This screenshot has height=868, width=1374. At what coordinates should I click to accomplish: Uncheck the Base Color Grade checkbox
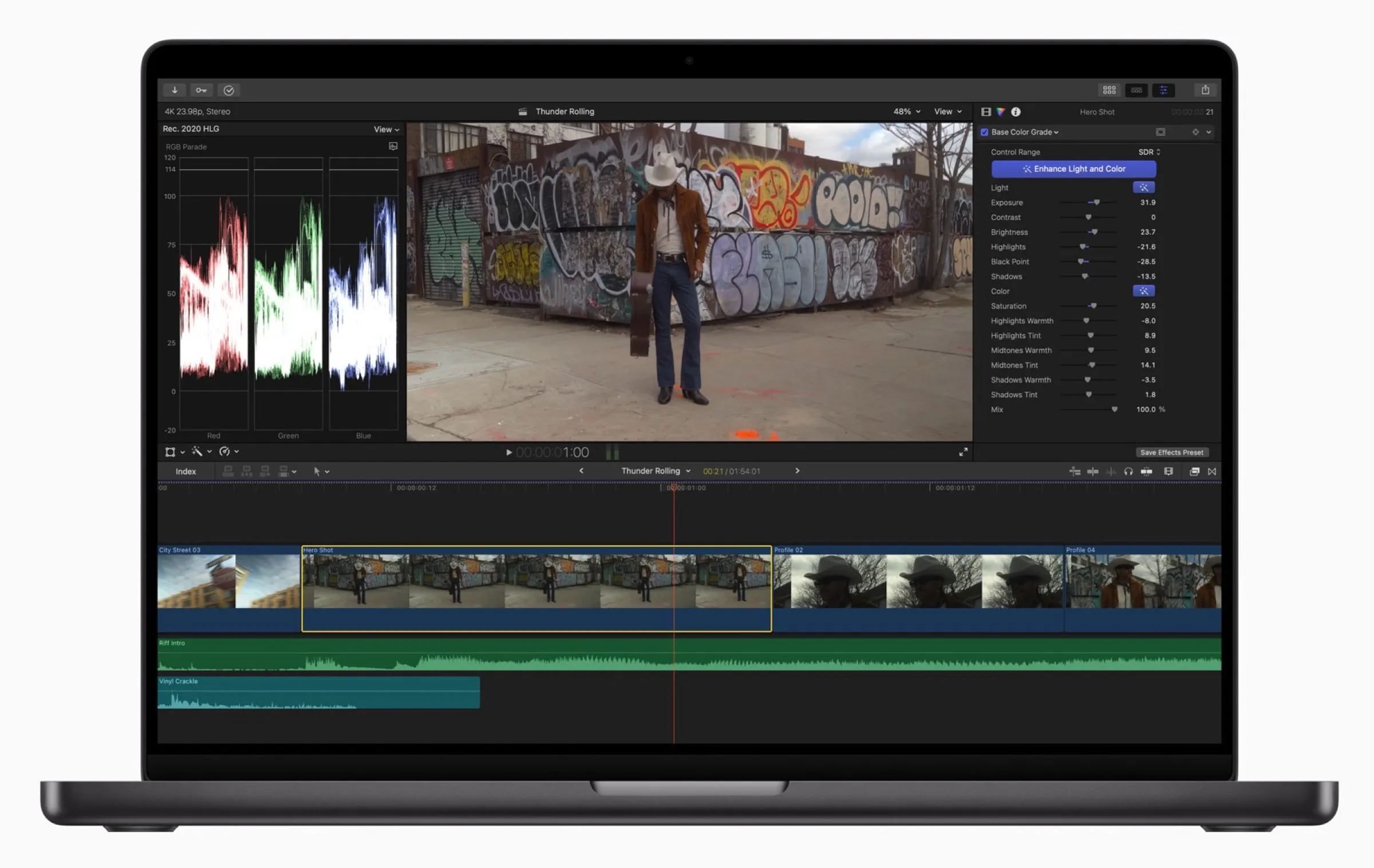(x=984, y=132)
